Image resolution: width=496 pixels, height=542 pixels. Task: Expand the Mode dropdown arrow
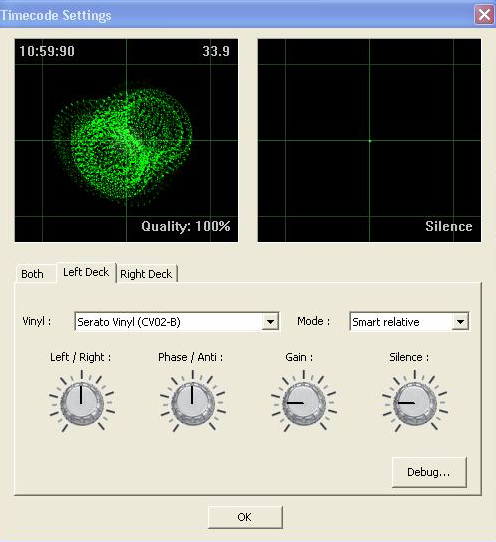coord(460,322)
